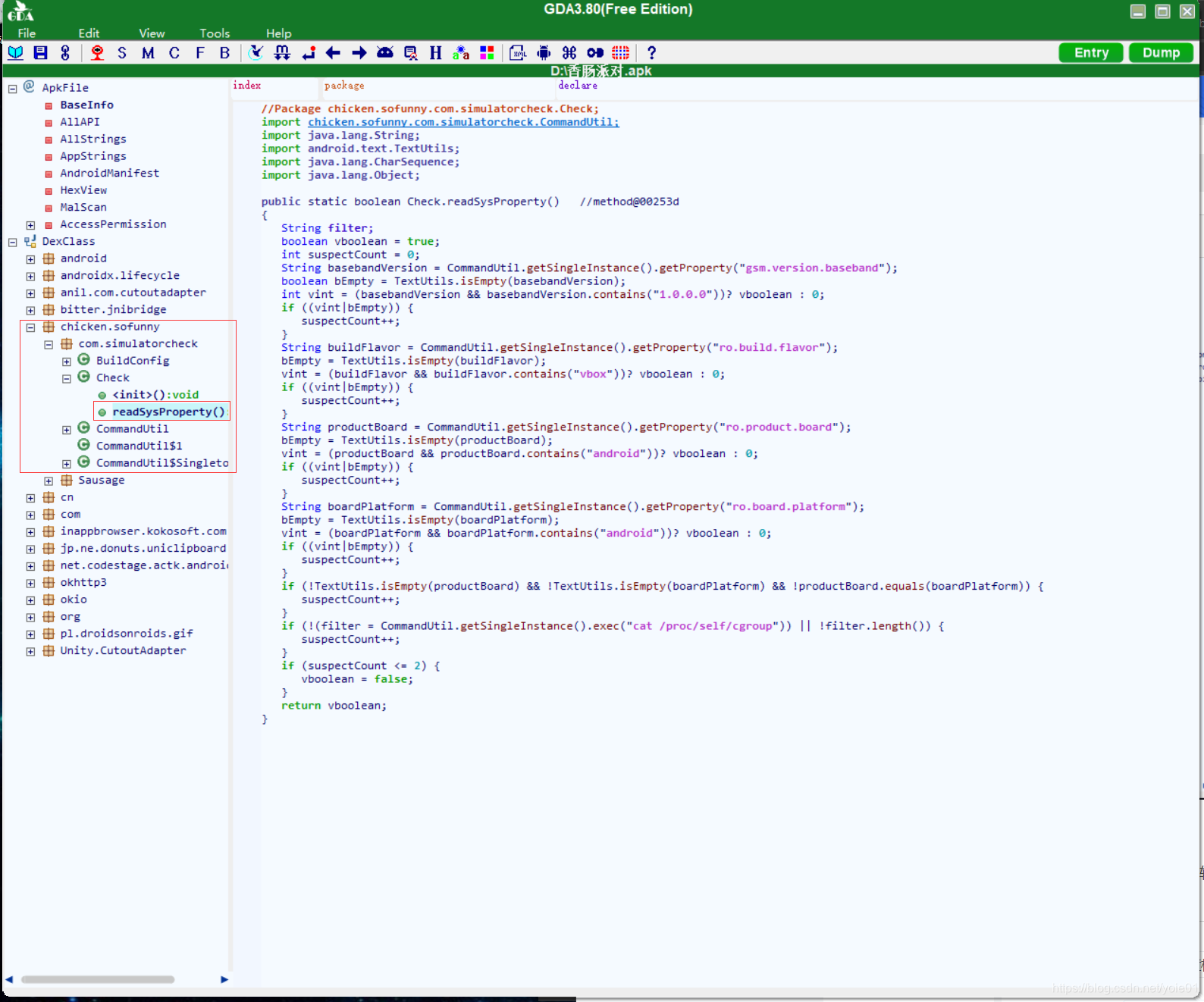This screenshot has height=1002, width=1204.
Task: Click the double down-arrow icon
Action: pos(282,53)
